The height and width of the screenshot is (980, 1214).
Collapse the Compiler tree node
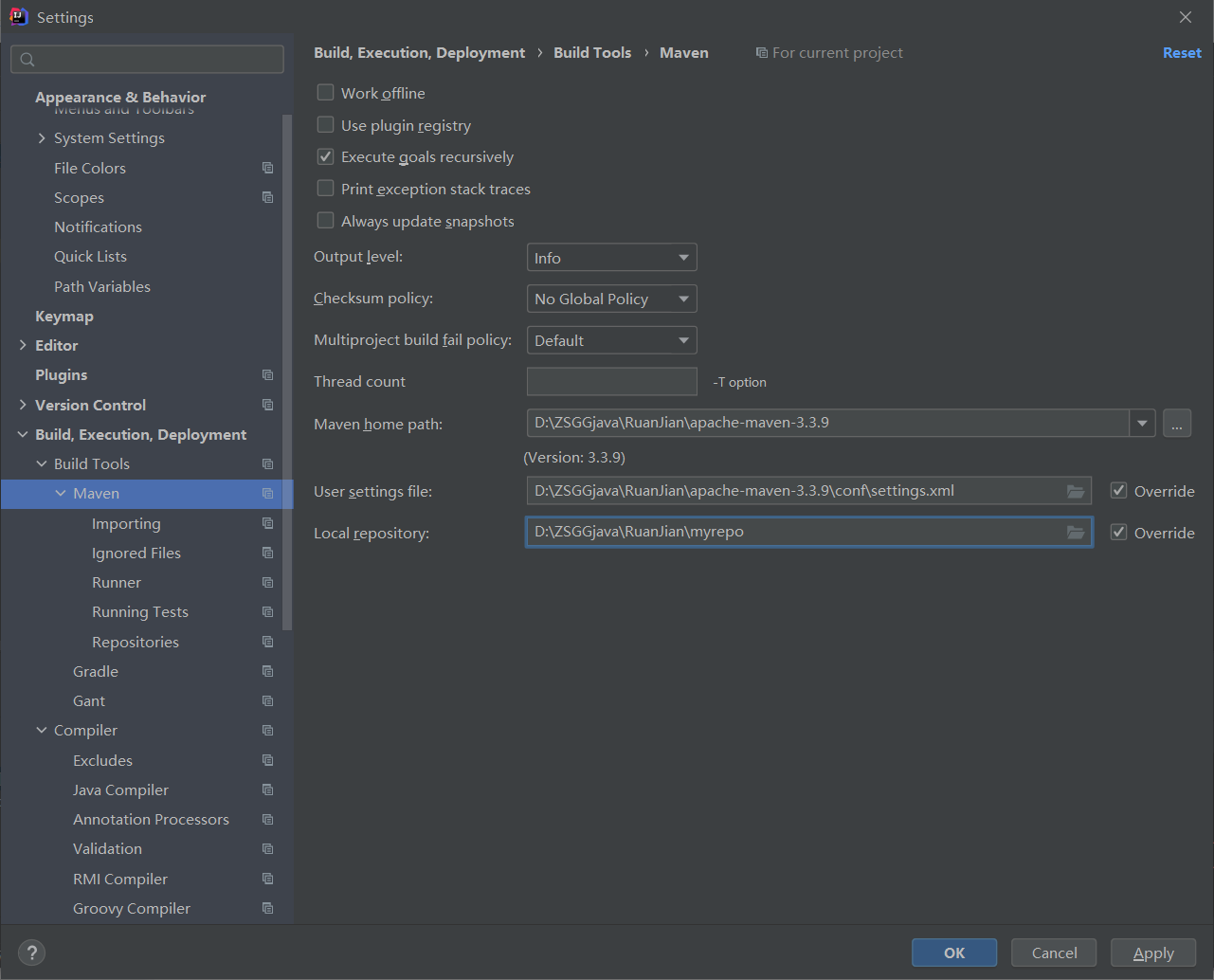click(42, 731)
